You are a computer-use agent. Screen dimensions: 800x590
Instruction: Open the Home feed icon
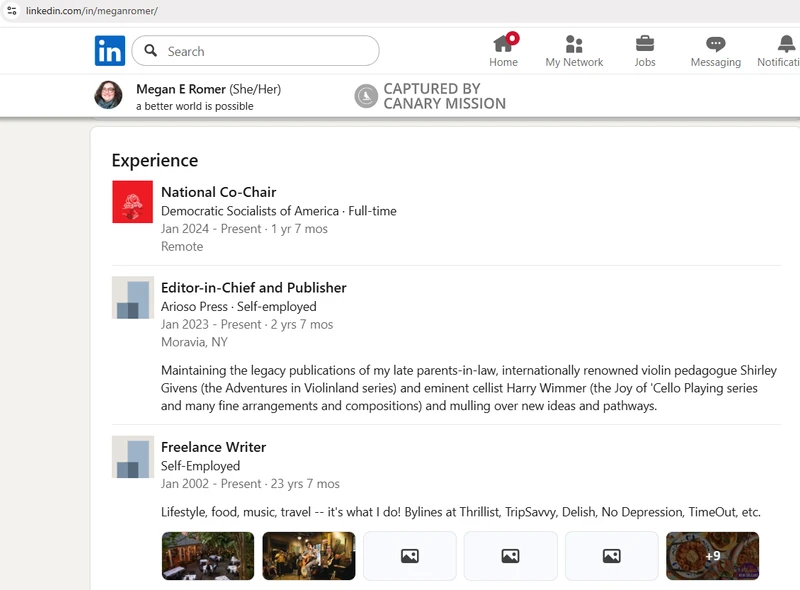[503, 44]
